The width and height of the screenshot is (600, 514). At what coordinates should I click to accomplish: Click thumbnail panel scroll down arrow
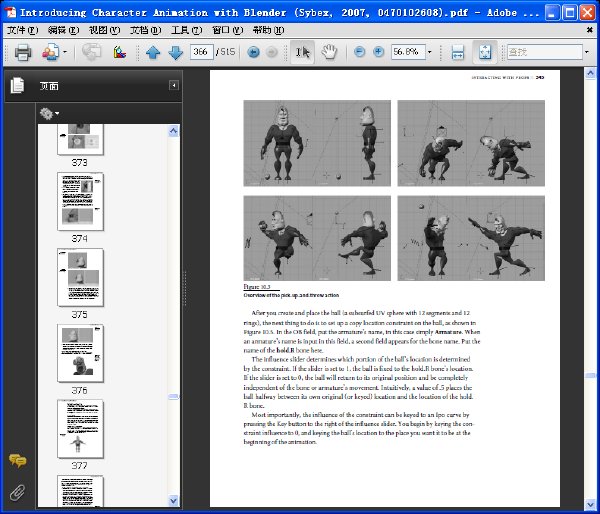tap(174, 500)
